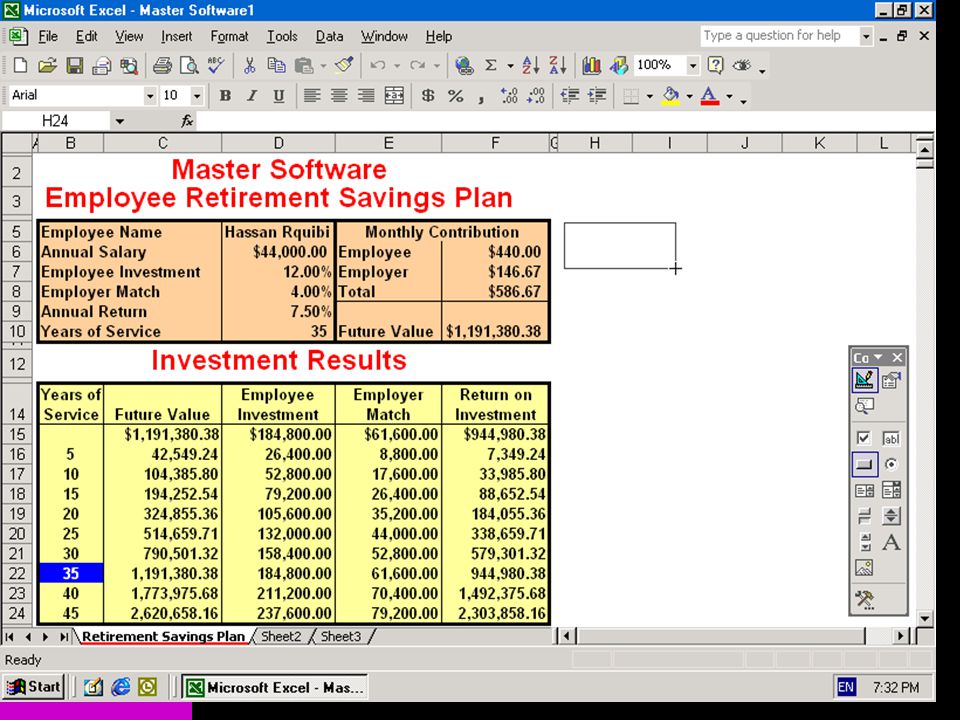Open Print Preview

pyautogui.click(x=189, y=65)
